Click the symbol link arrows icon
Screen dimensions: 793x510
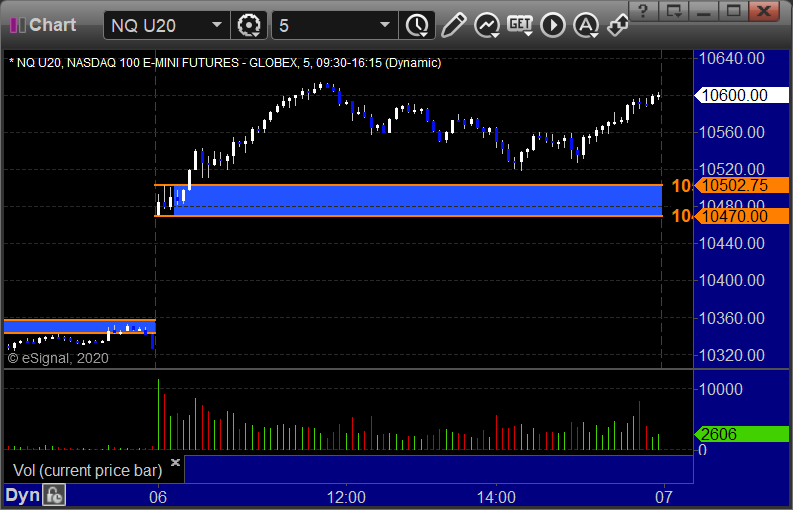click(618, 25)
